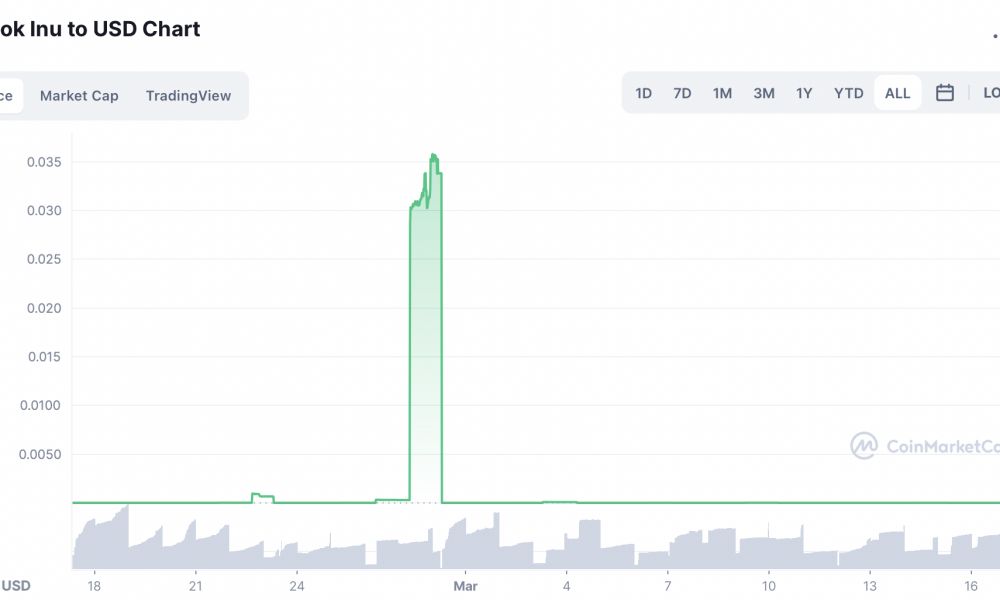
Task: Select the ALL time range
Action: (x=897, y=93)
